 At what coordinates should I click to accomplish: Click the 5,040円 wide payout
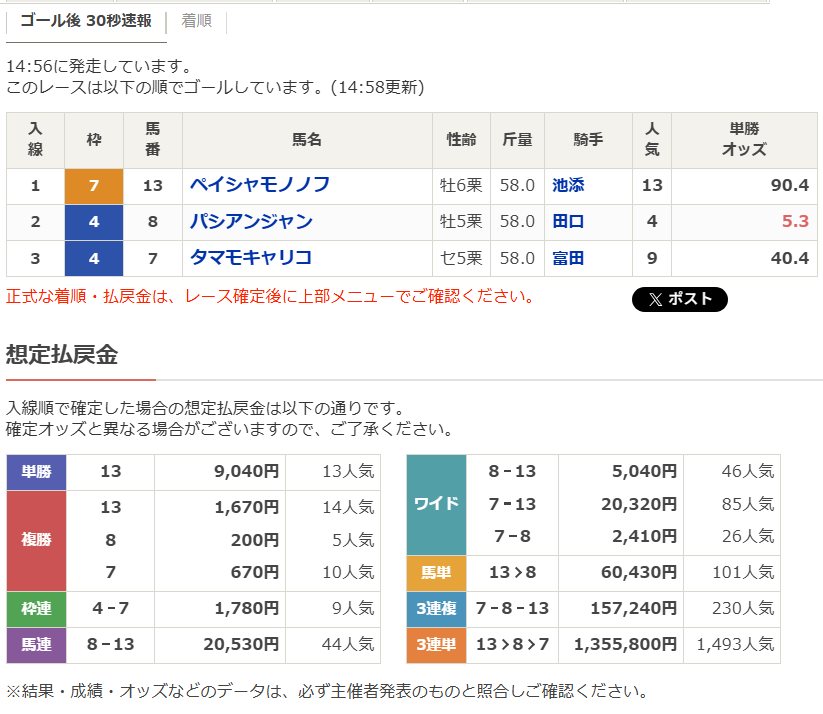tap(644, 471)
